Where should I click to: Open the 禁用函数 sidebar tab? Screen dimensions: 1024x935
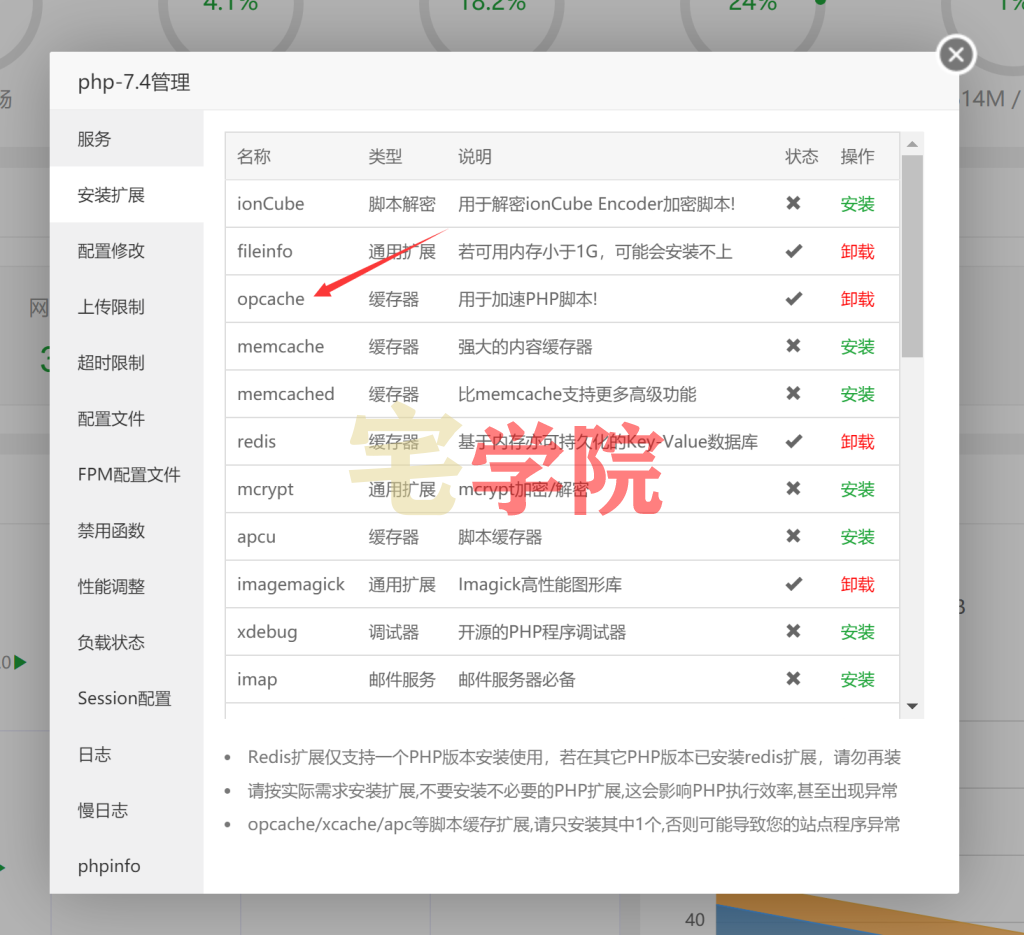pyautogui.click(x=127, y=530)
